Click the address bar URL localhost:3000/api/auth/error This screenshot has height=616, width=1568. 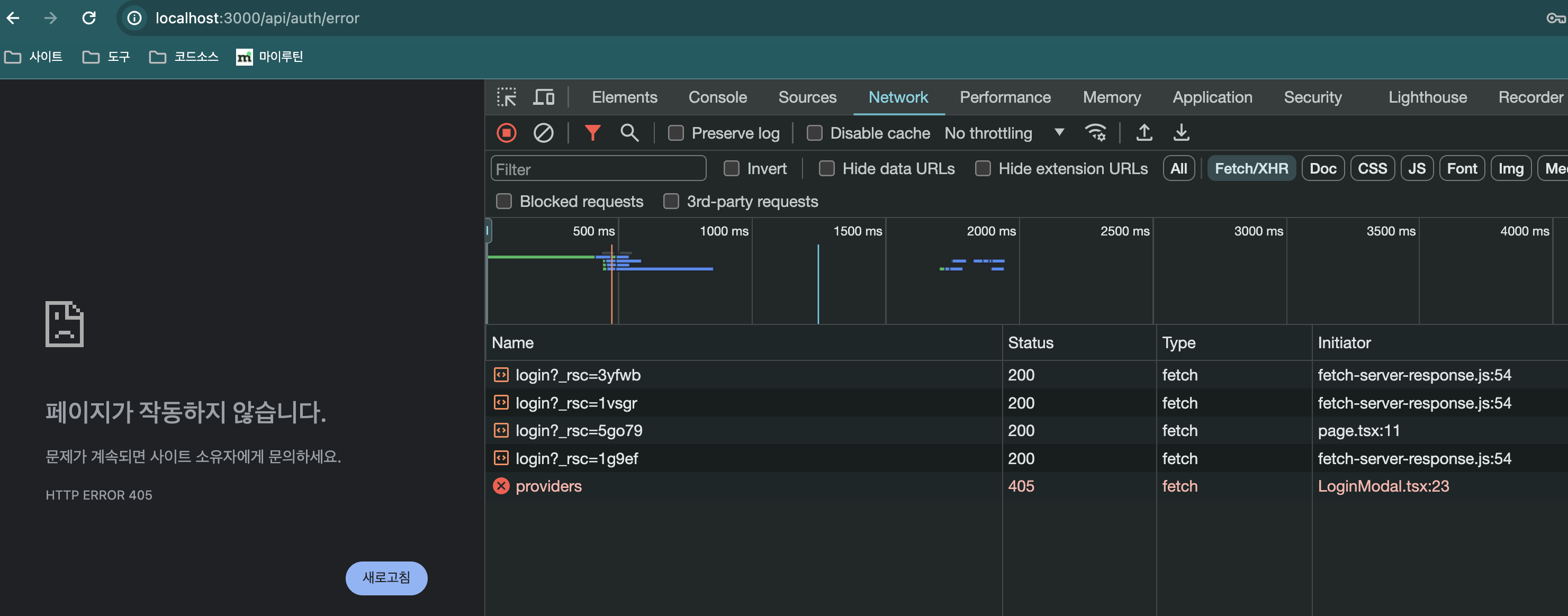257,19
